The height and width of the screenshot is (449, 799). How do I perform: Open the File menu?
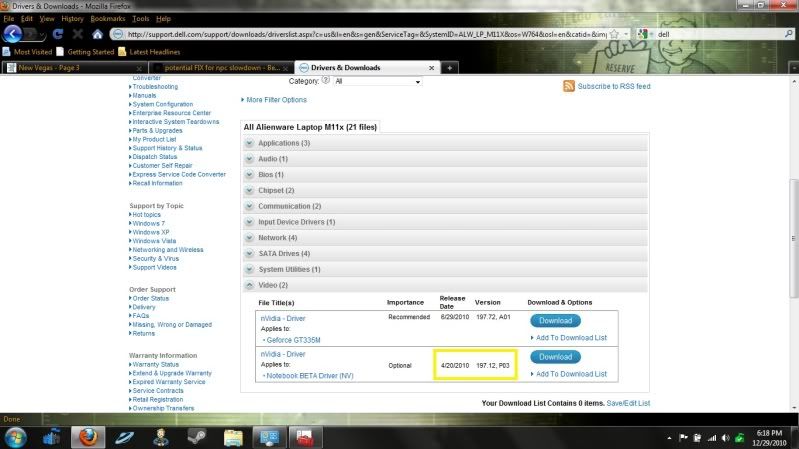click(x=9, y=19)
